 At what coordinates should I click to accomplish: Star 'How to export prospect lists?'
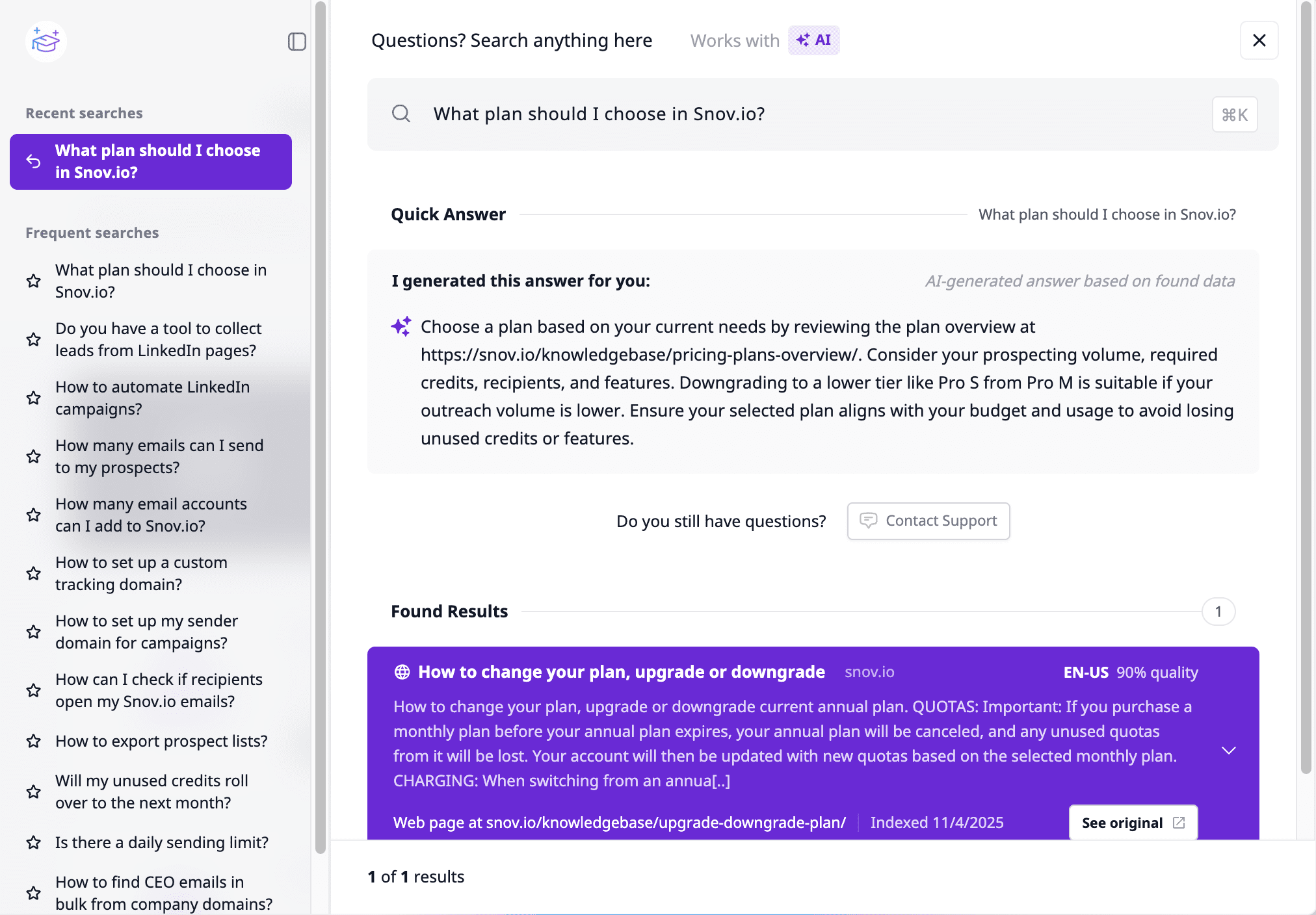[34, 741]
